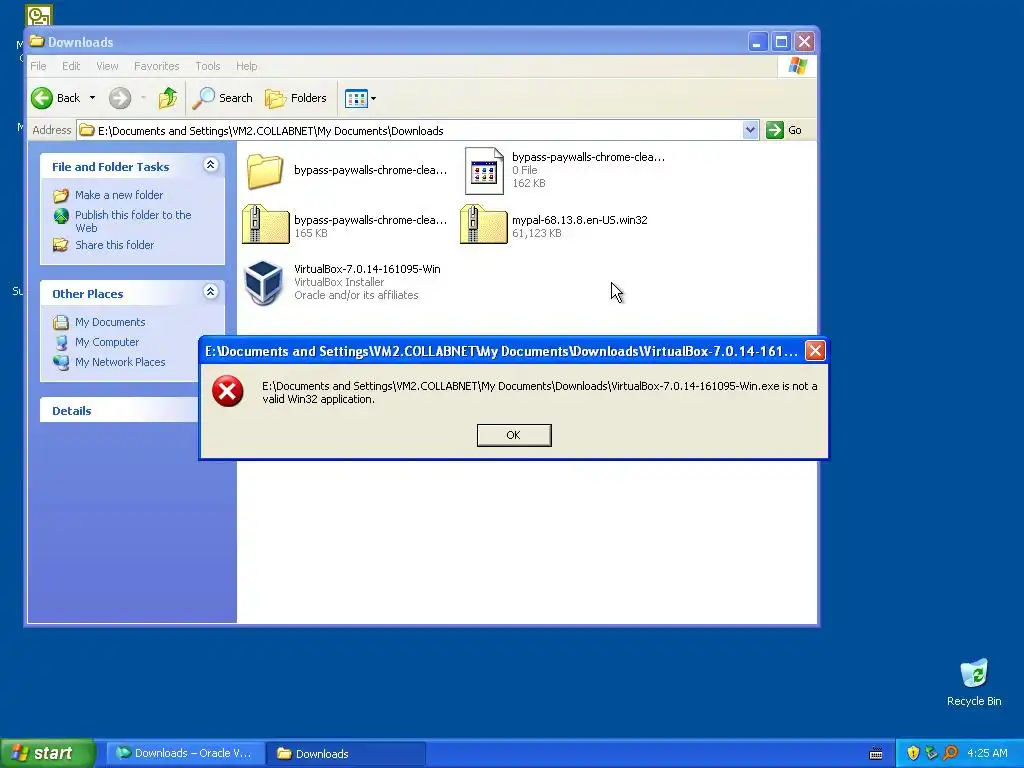1024x768 pixels.
Task: Select the bypass-paywalls folder icon
Action: (x=264, y=171)
